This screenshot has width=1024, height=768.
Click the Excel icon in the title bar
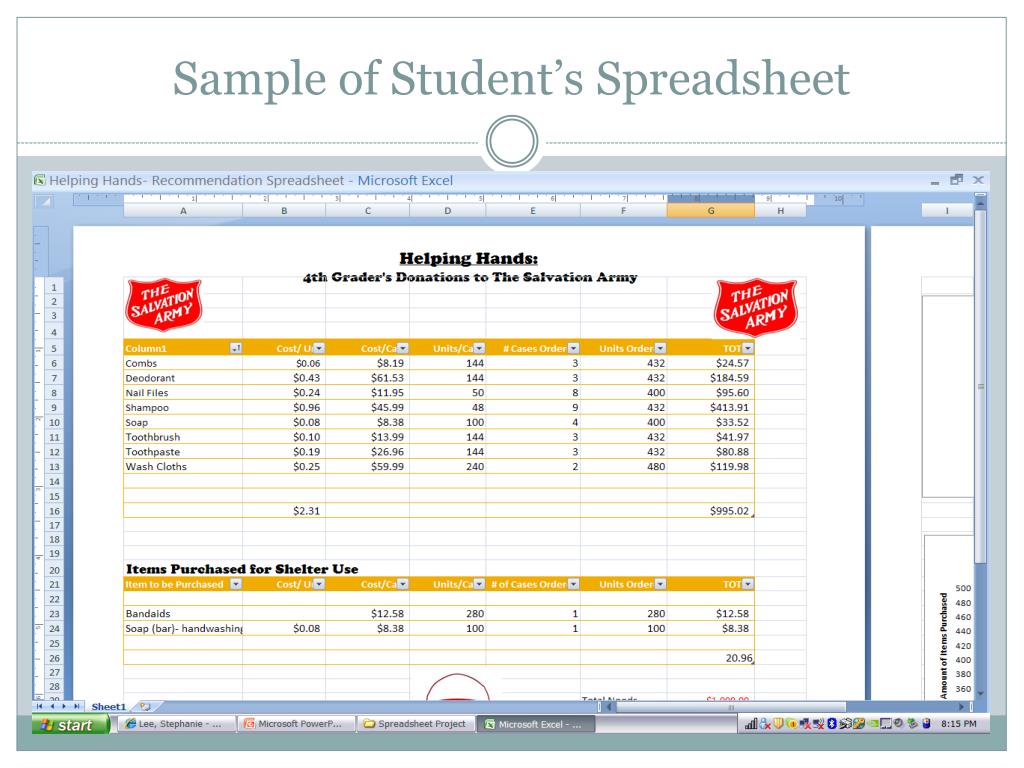40,180
